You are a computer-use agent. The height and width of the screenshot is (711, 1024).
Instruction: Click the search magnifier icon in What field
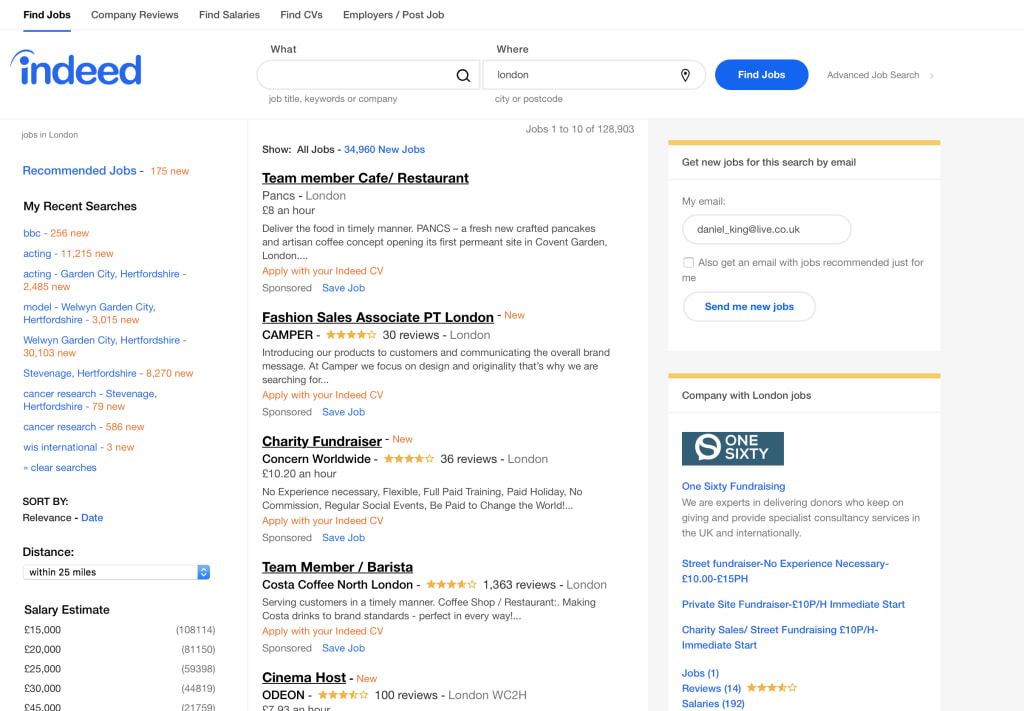pyautogui.click(x=463, y=76)
